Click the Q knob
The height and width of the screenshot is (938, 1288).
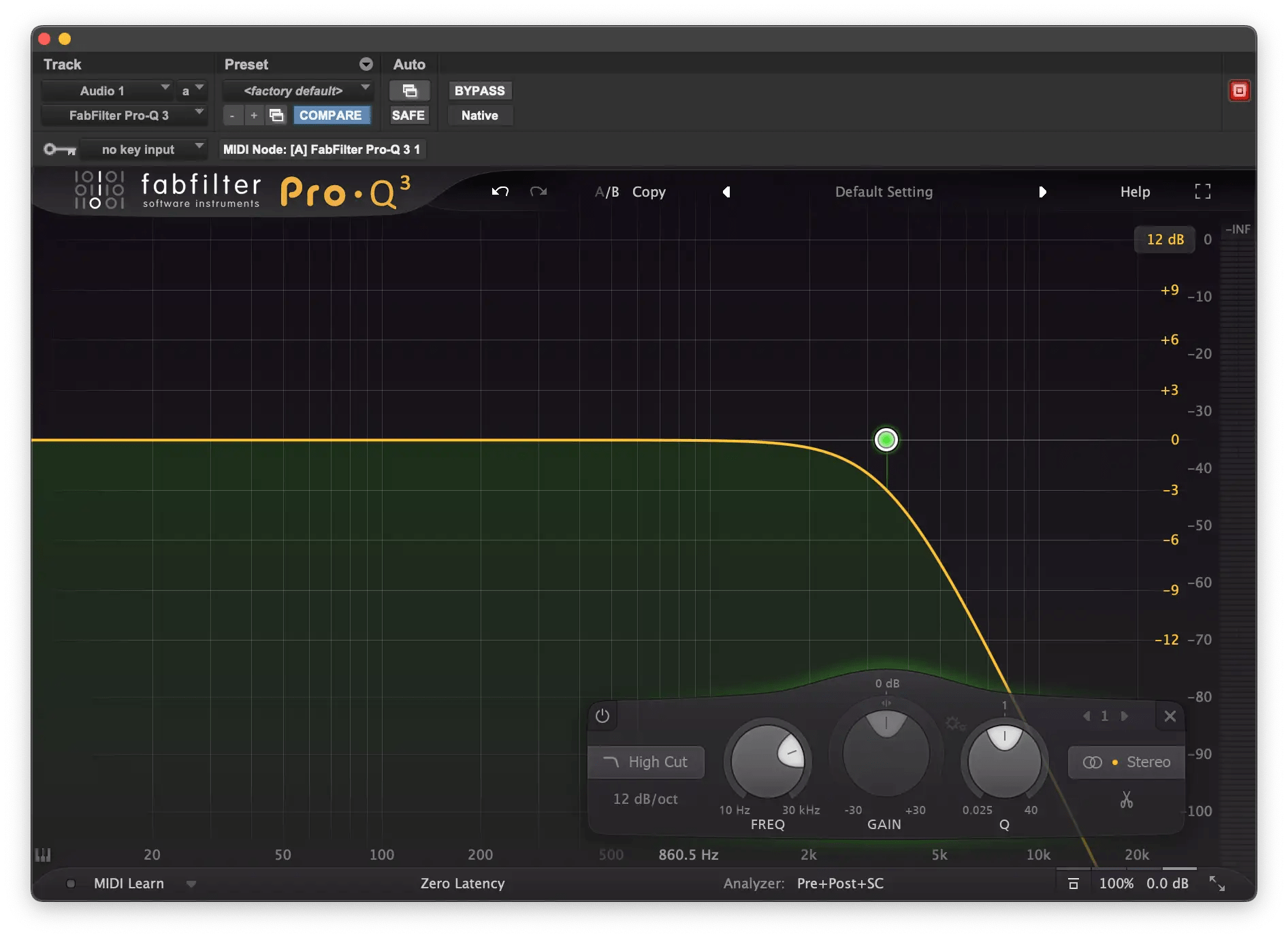click(x=1004, y=761)
